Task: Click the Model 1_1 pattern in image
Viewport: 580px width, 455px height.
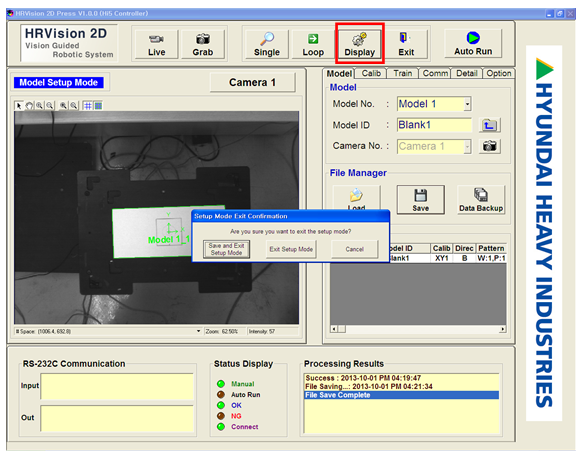Action: click(x=169, y=240)
